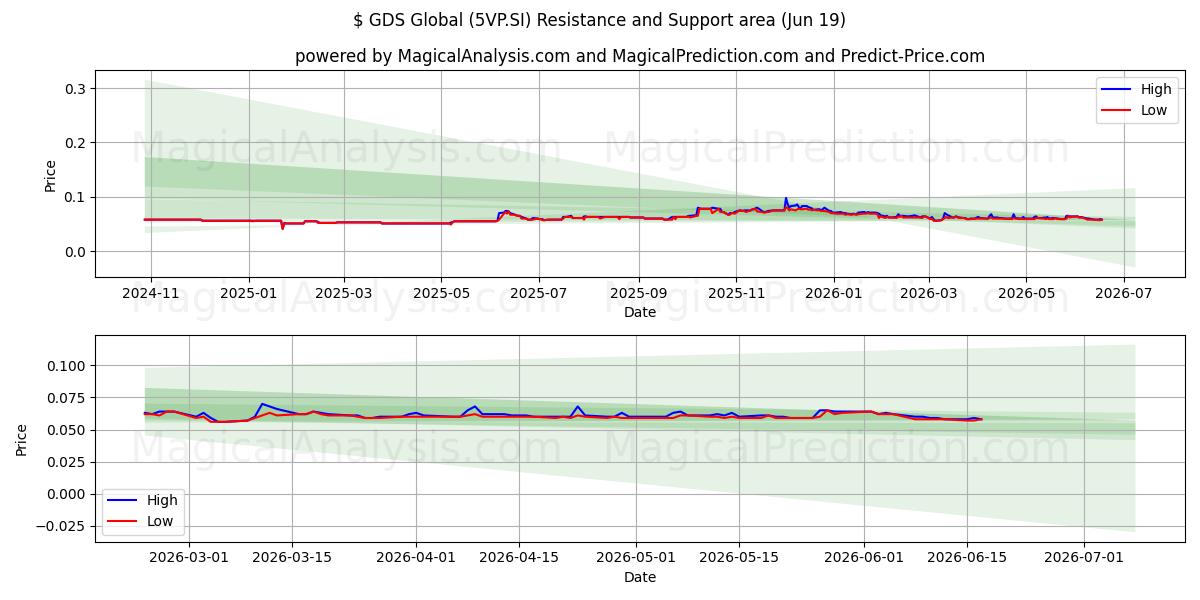The height and width of the screenshot is (600, 1200).
Task: Click the bottom chart 'Price' axis label
Action: pyautogui.click(x=23, y=439)
